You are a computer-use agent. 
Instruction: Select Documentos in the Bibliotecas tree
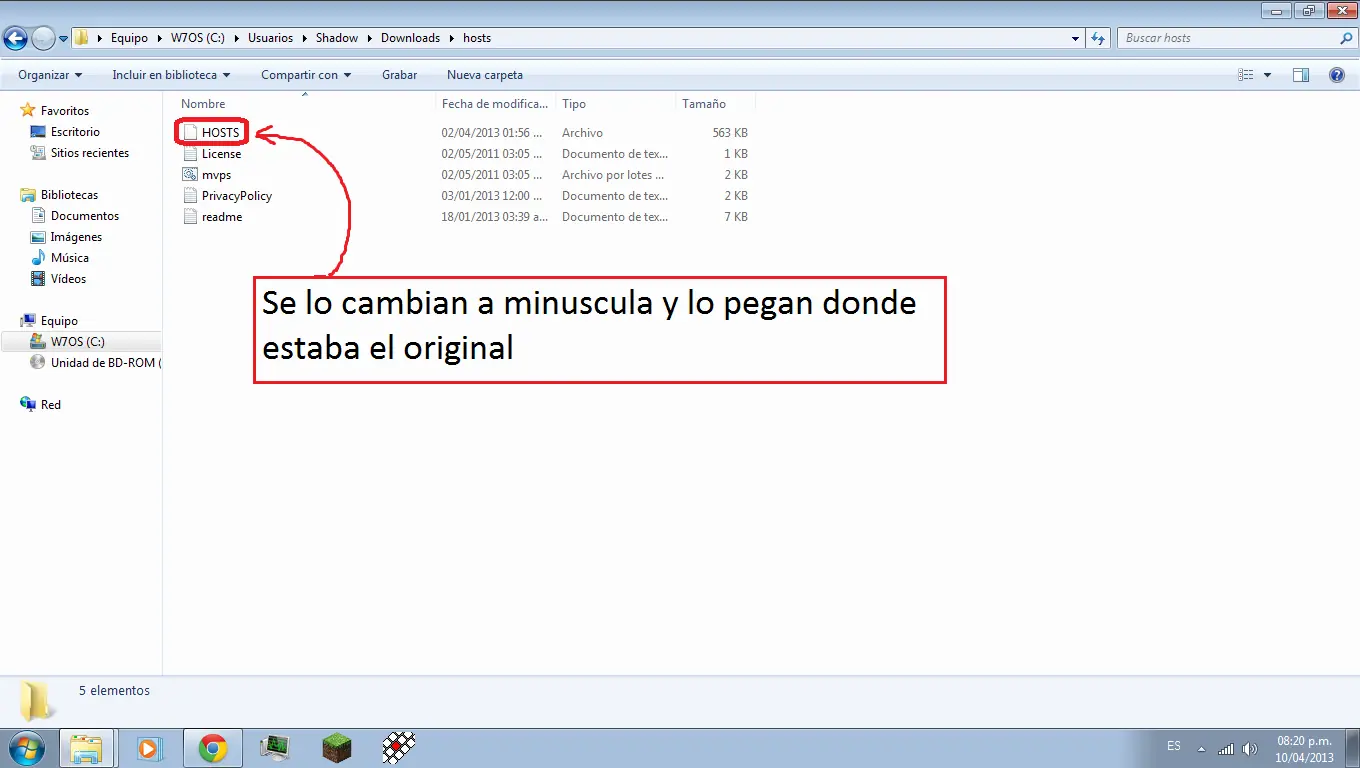pos(85,216)
